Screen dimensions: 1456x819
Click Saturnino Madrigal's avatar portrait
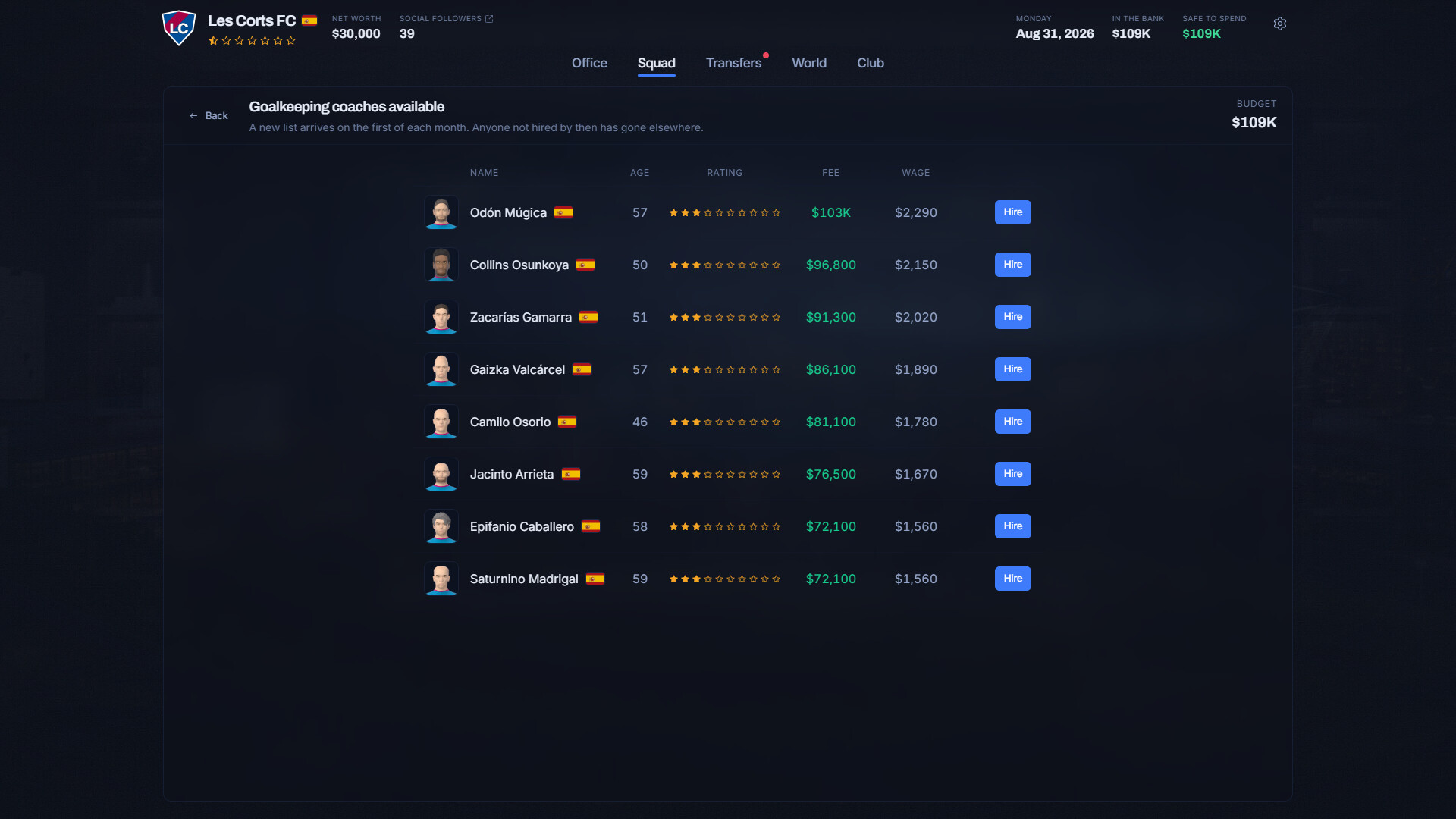coord(441,579)
